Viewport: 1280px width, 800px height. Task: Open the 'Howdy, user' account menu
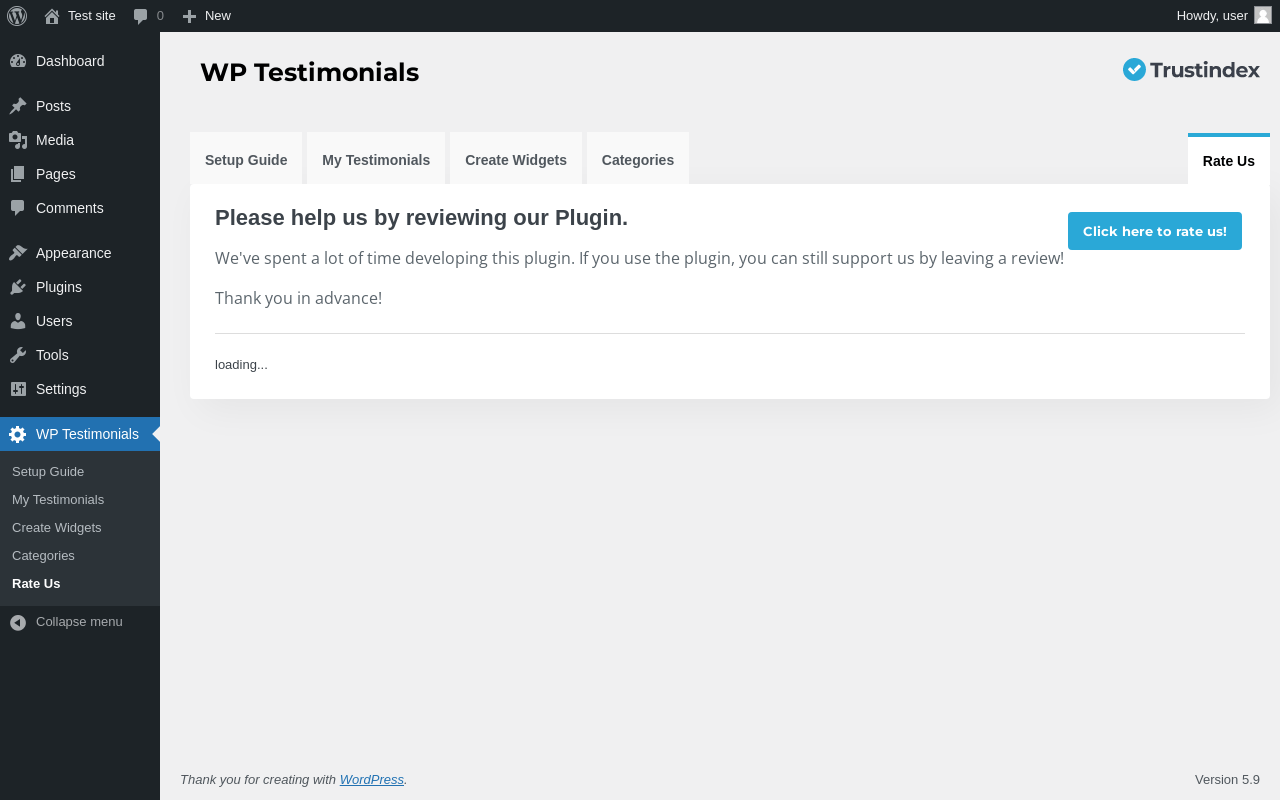pyautogui.click(x=1224, y=16)
